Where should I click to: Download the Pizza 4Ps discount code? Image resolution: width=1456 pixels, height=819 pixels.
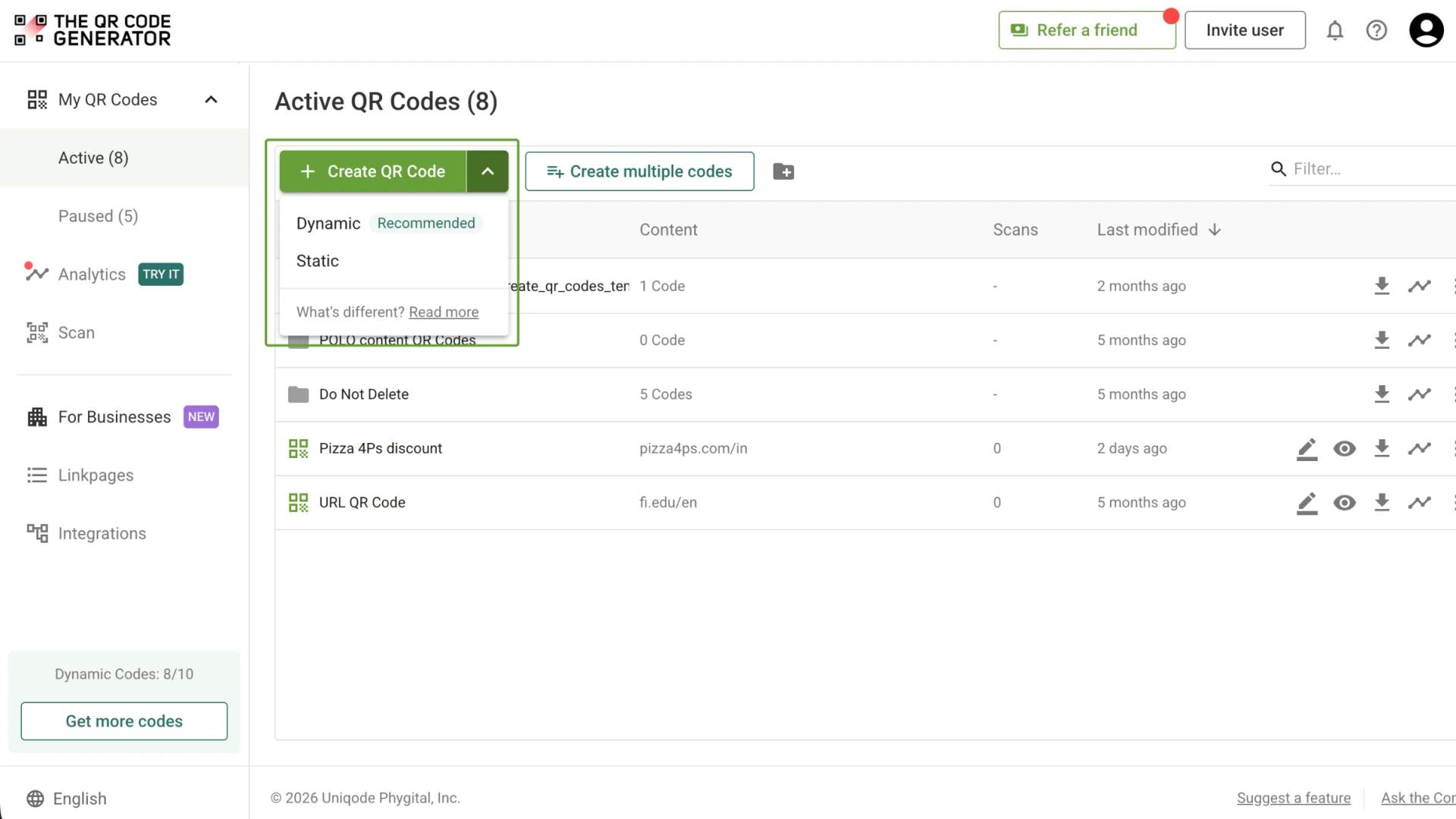[1382, 448]
